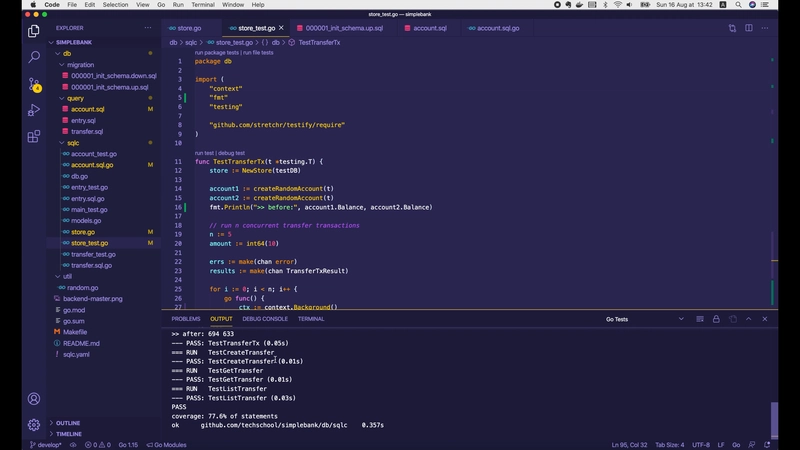Open the Search view in activity bar
Image resolution: width=800 pixels, height=450 pixels.
[x=33, y=58]
